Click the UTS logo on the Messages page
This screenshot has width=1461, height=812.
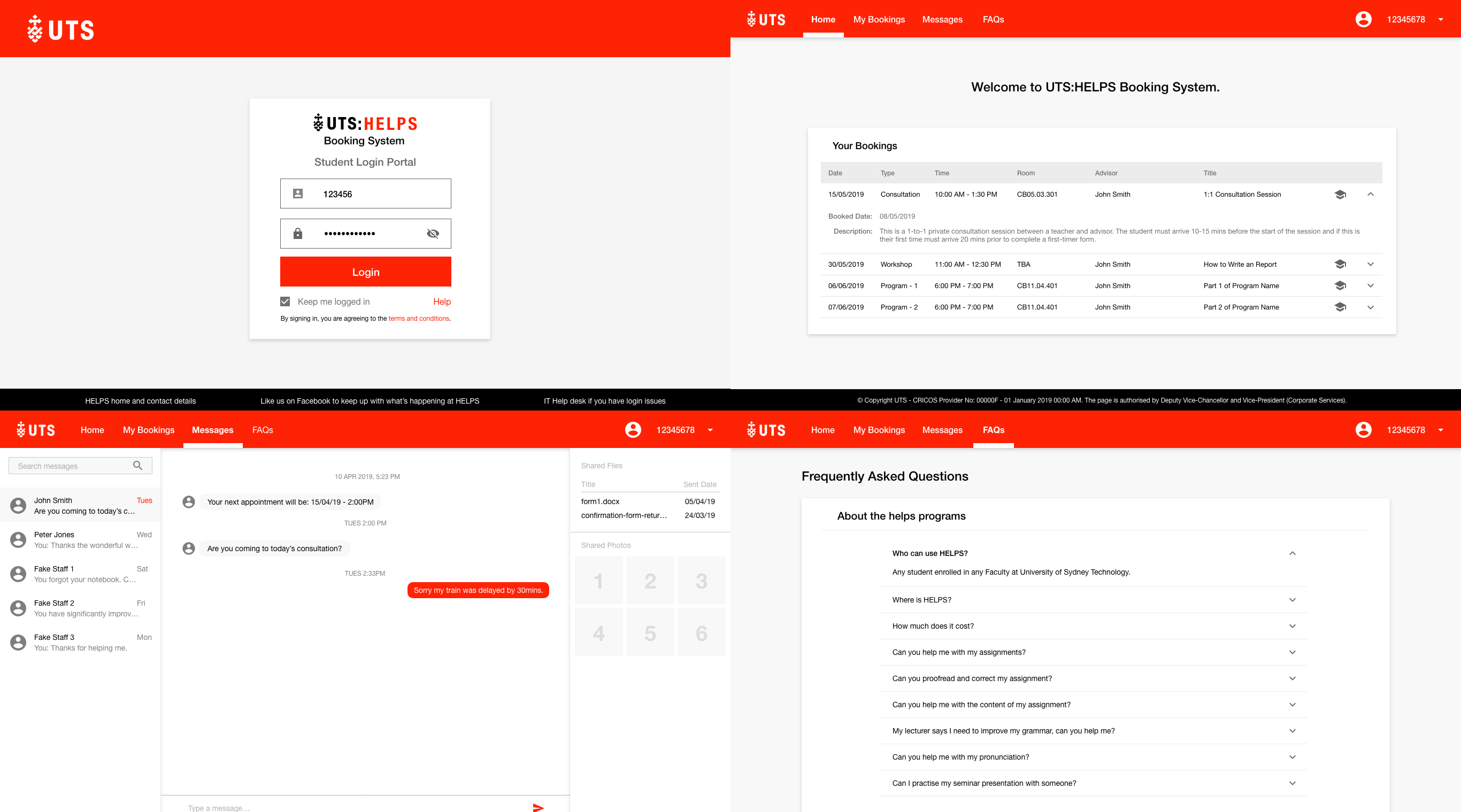(36, 430)
